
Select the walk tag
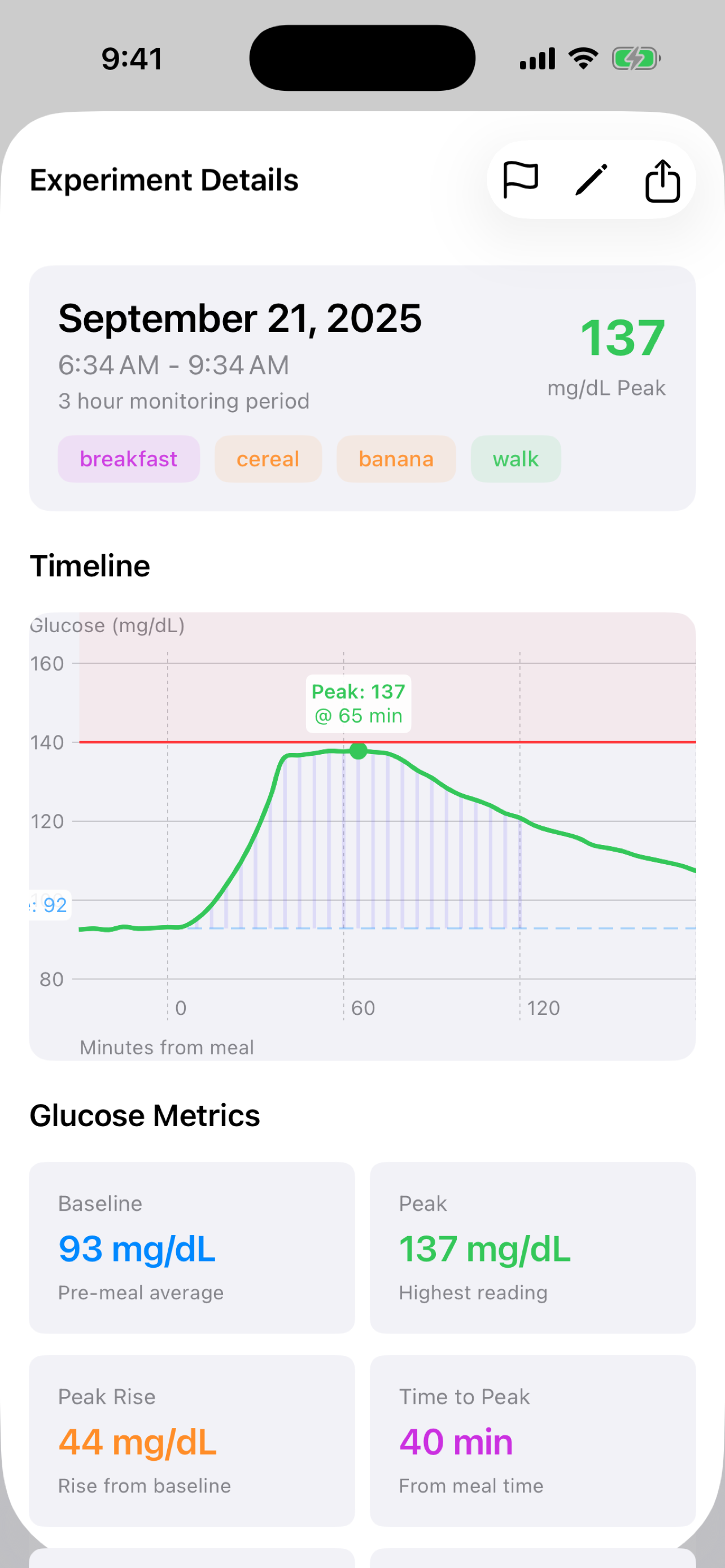(516, 459)
